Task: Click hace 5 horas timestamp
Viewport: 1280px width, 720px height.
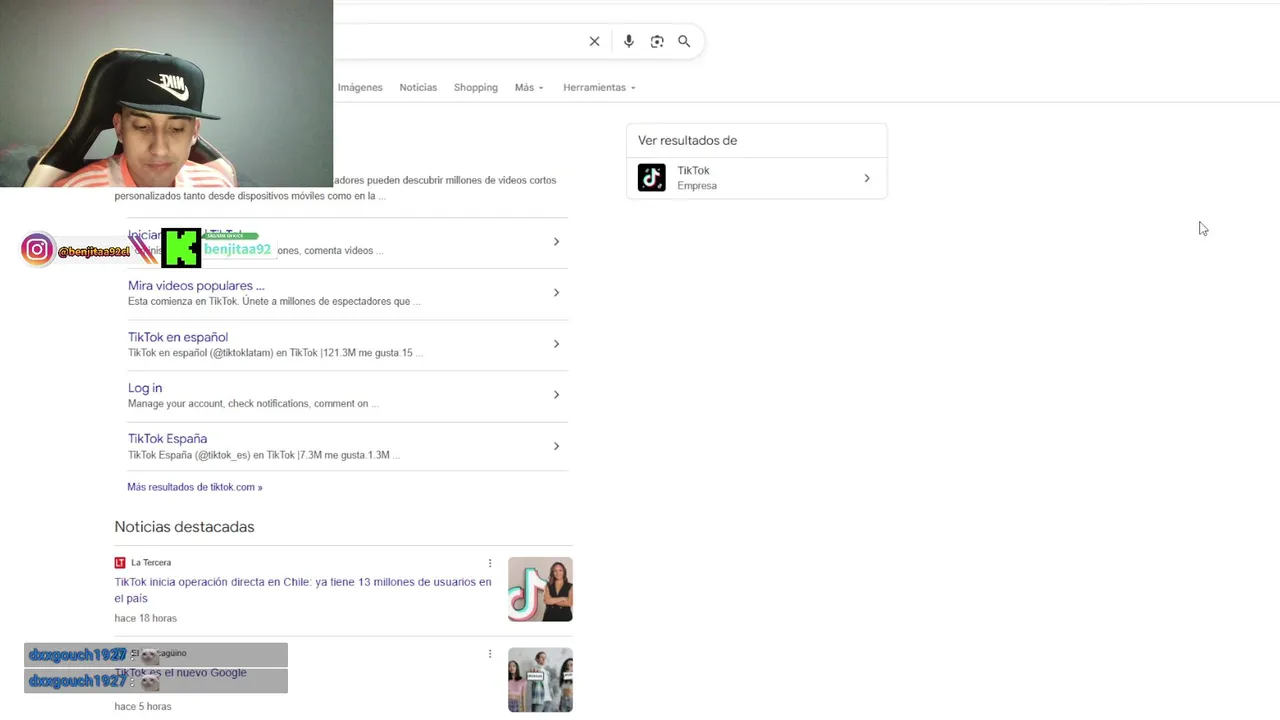Action: 143,706
